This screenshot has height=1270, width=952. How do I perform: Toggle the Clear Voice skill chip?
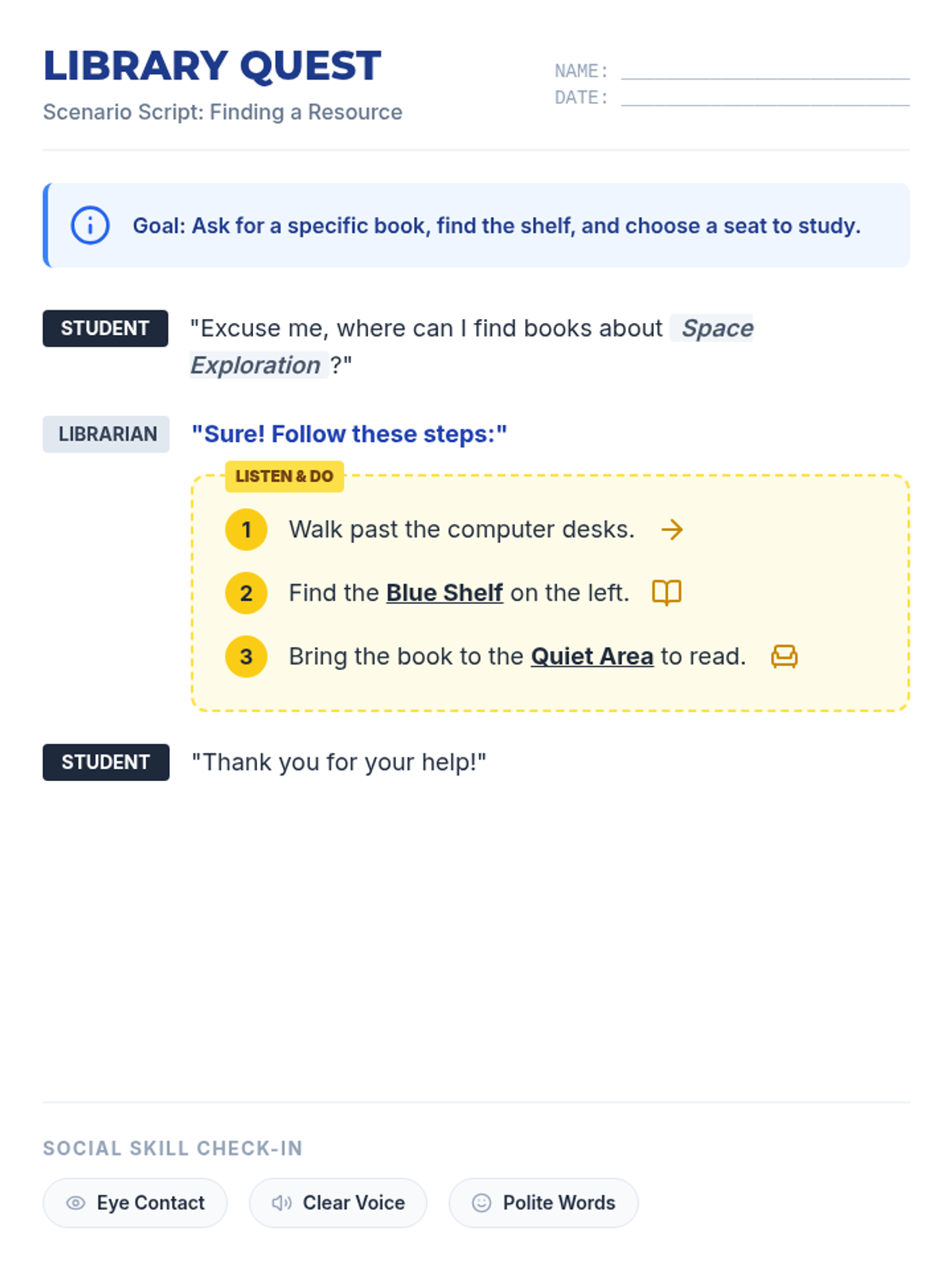[x=338, y=1203]
